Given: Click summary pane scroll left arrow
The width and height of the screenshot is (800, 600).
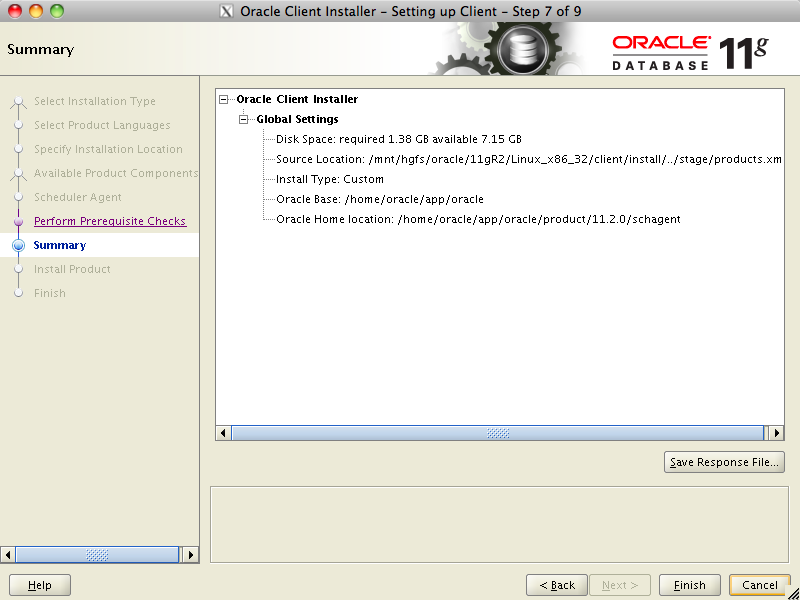Looking at the screenshot, I should tap(223, 433).
